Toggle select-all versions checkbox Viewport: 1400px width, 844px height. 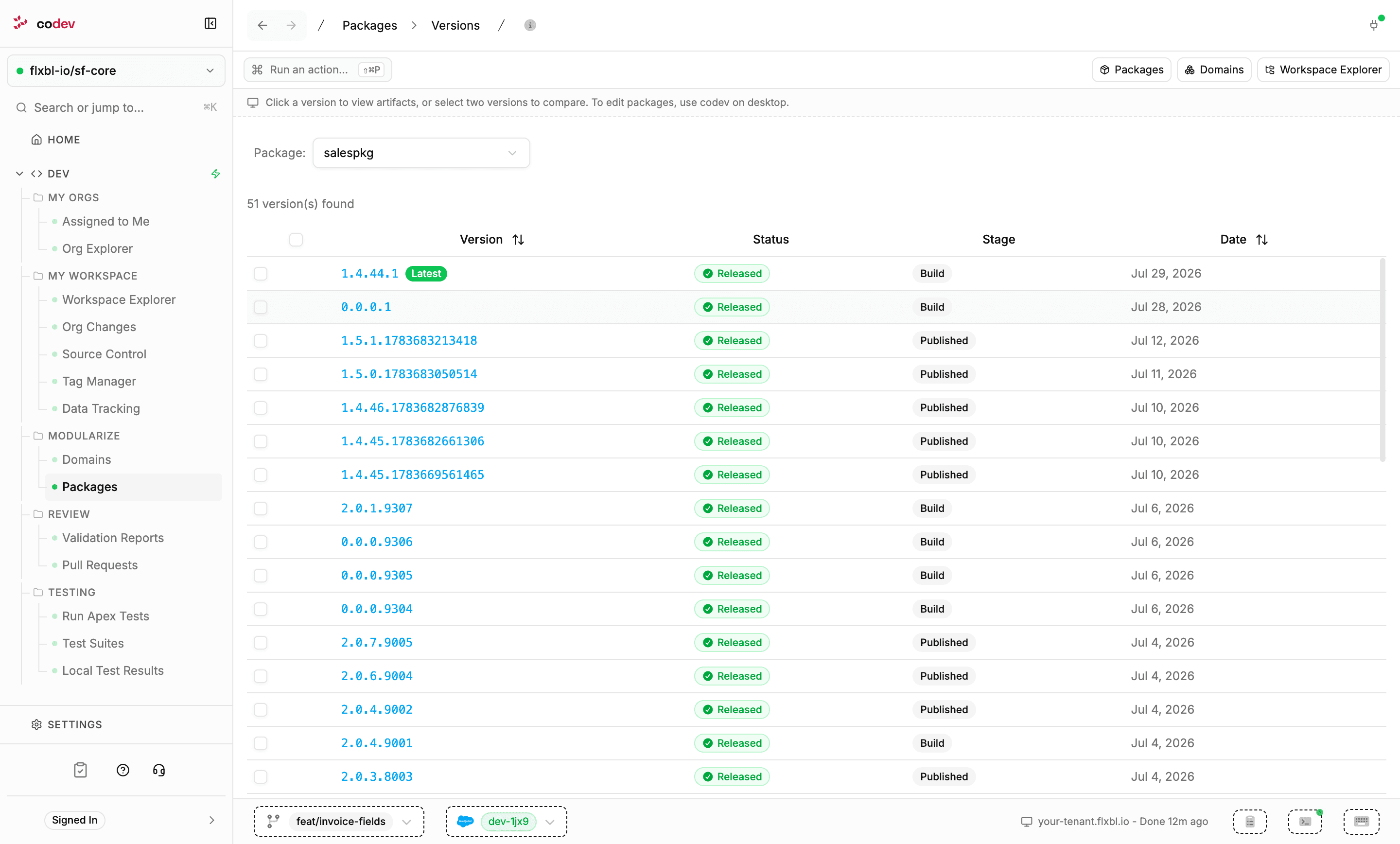[x=296, y=240]
